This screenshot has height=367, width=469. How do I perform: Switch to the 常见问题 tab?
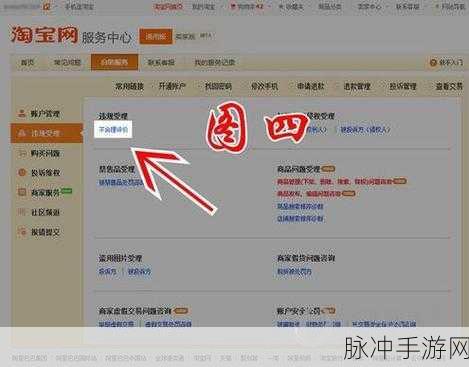tap(68, 62)
